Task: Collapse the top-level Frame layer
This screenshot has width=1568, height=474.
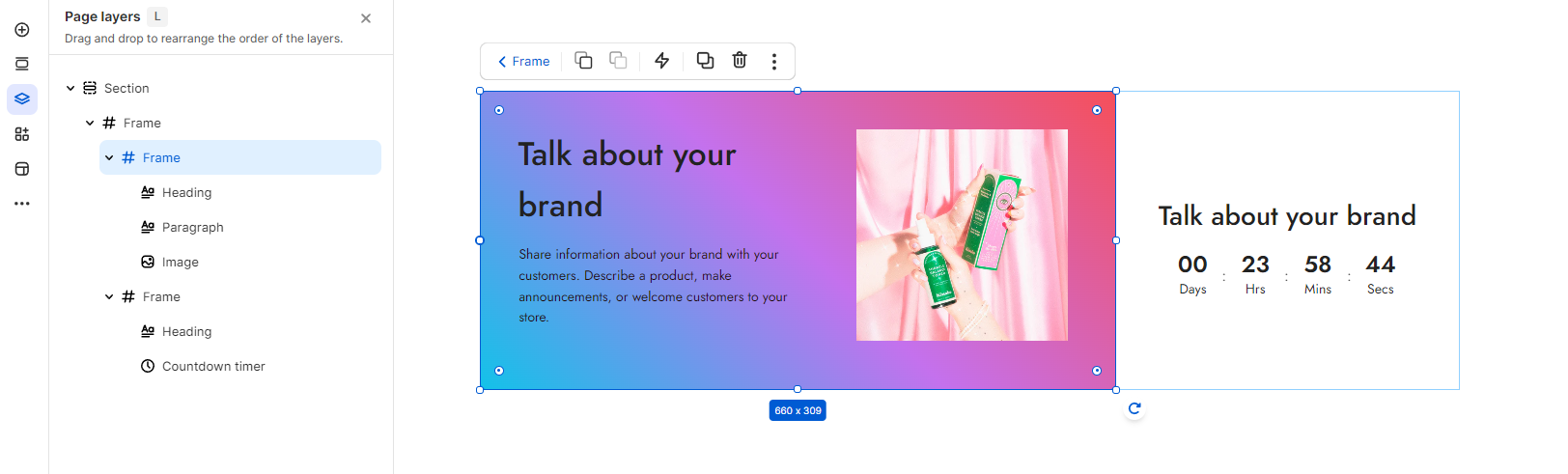Action: pyautogui.click(x=90, y=123)
